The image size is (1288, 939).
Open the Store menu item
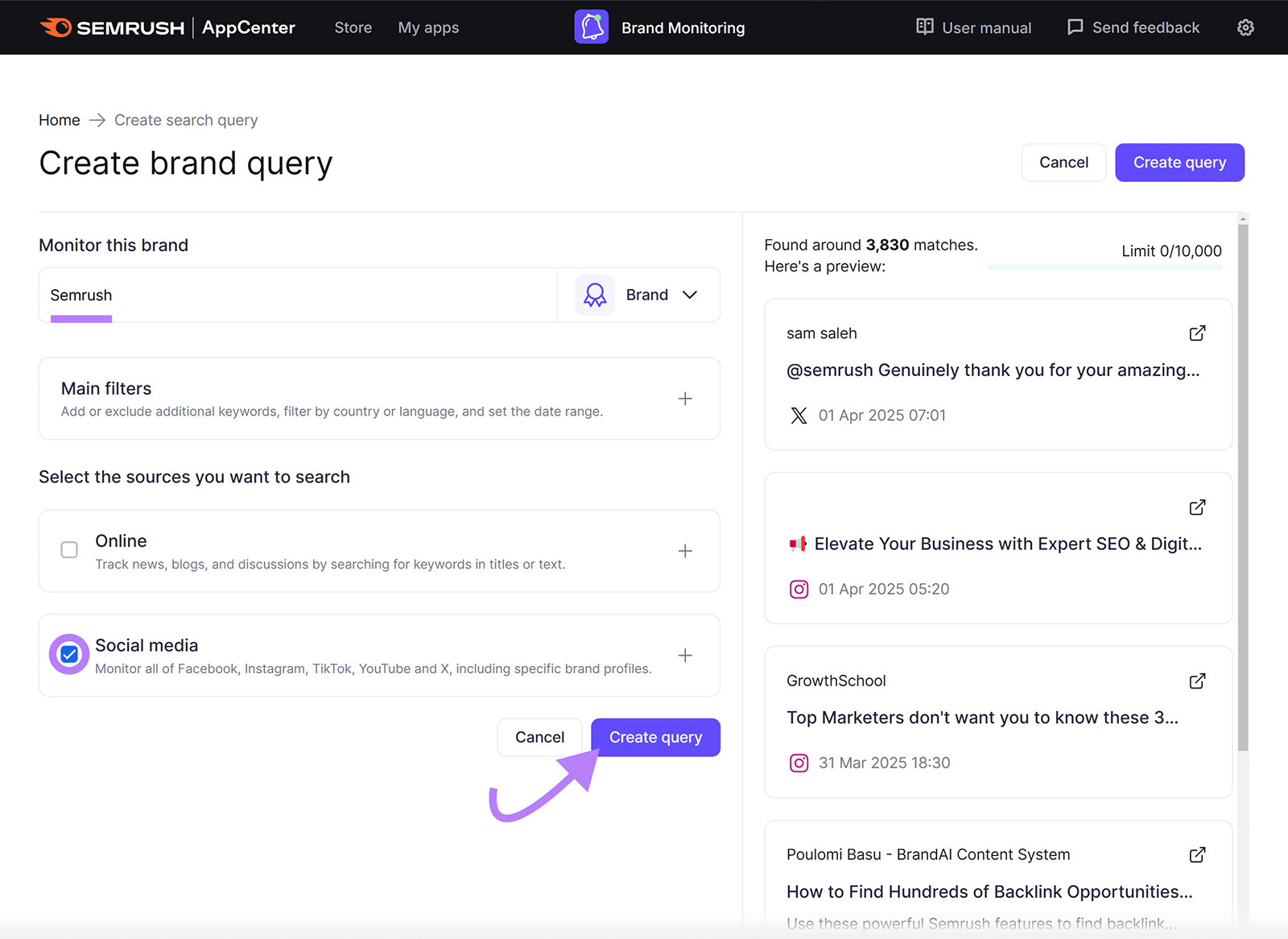pos(353,27)
